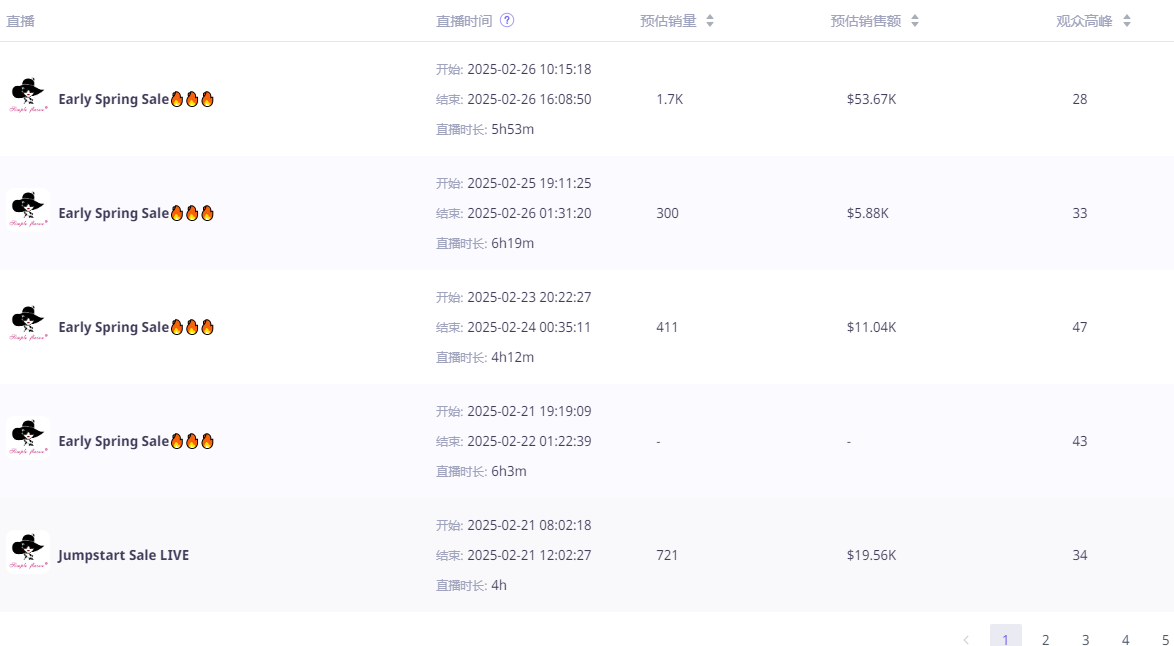This screenshot has width=1174, height=646.
Task: Open the Jumpstart Sale LIVE stream title
Action: pos(123,555)
